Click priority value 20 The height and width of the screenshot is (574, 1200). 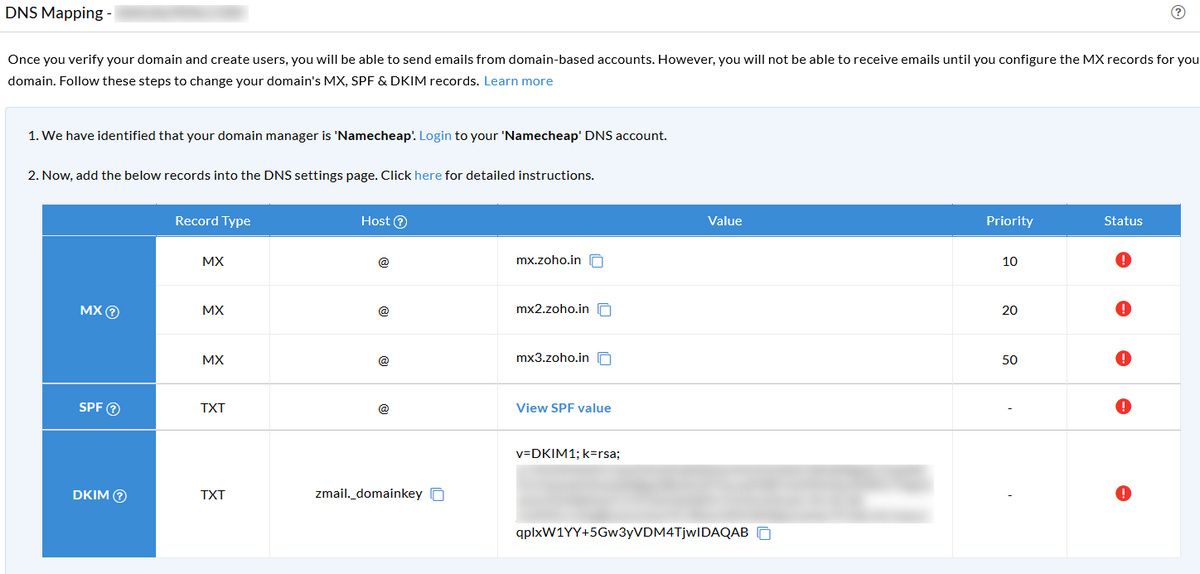tap(1009, 310)
